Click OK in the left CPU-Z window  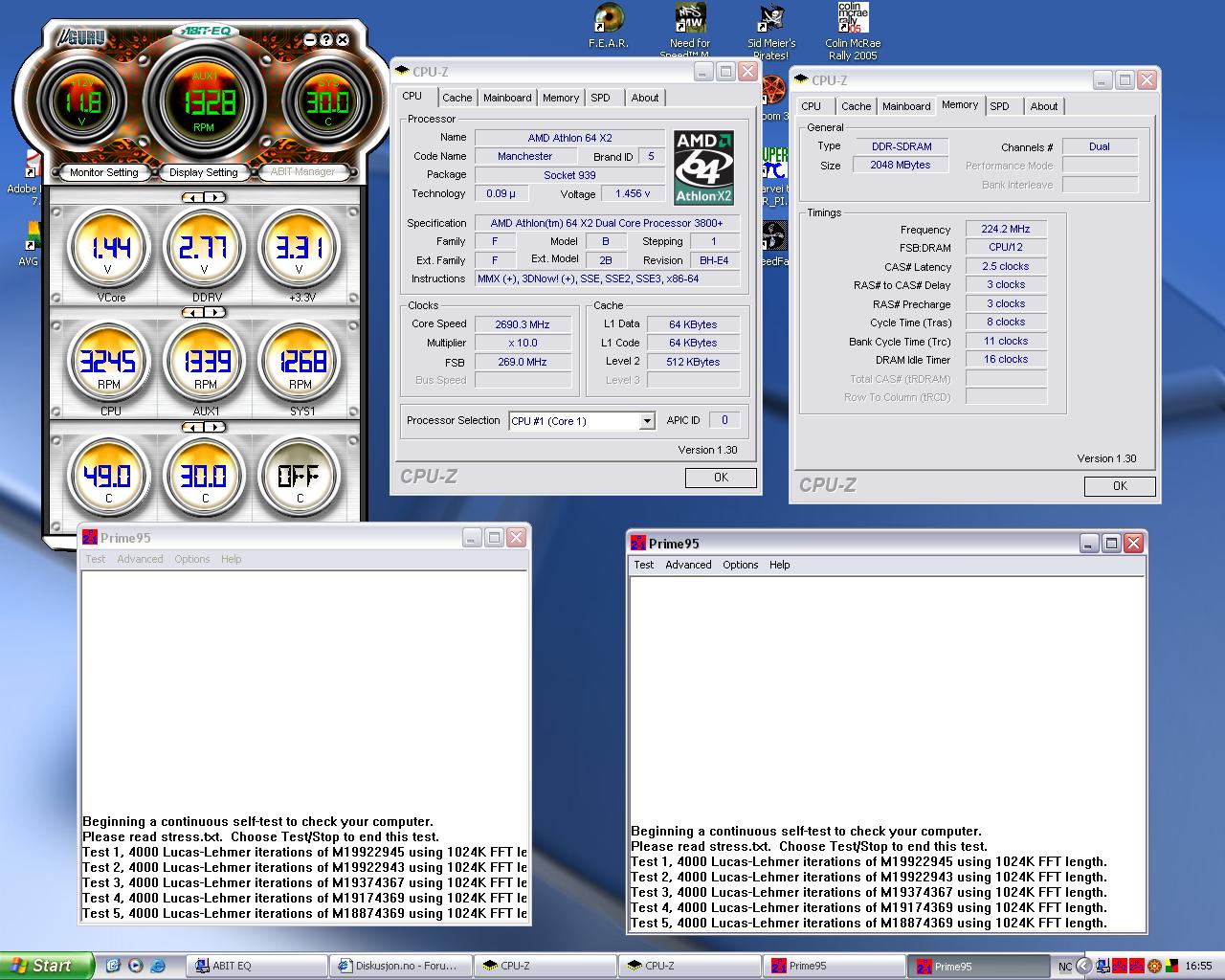tap(721, 478)
